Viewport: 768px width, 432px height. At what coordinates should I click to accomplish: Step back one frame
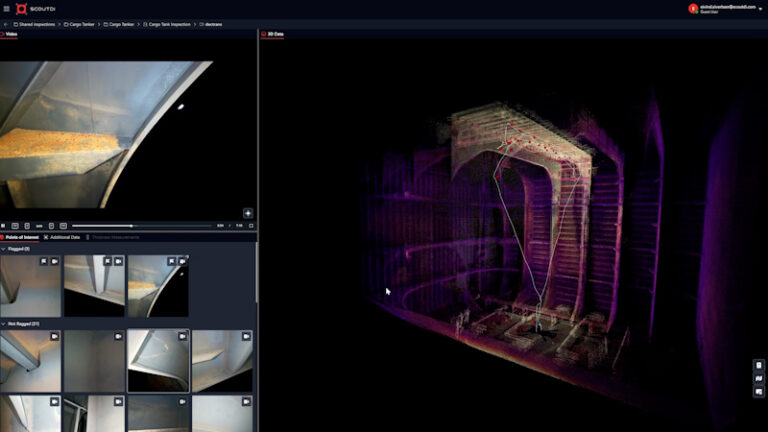point(27,226)
